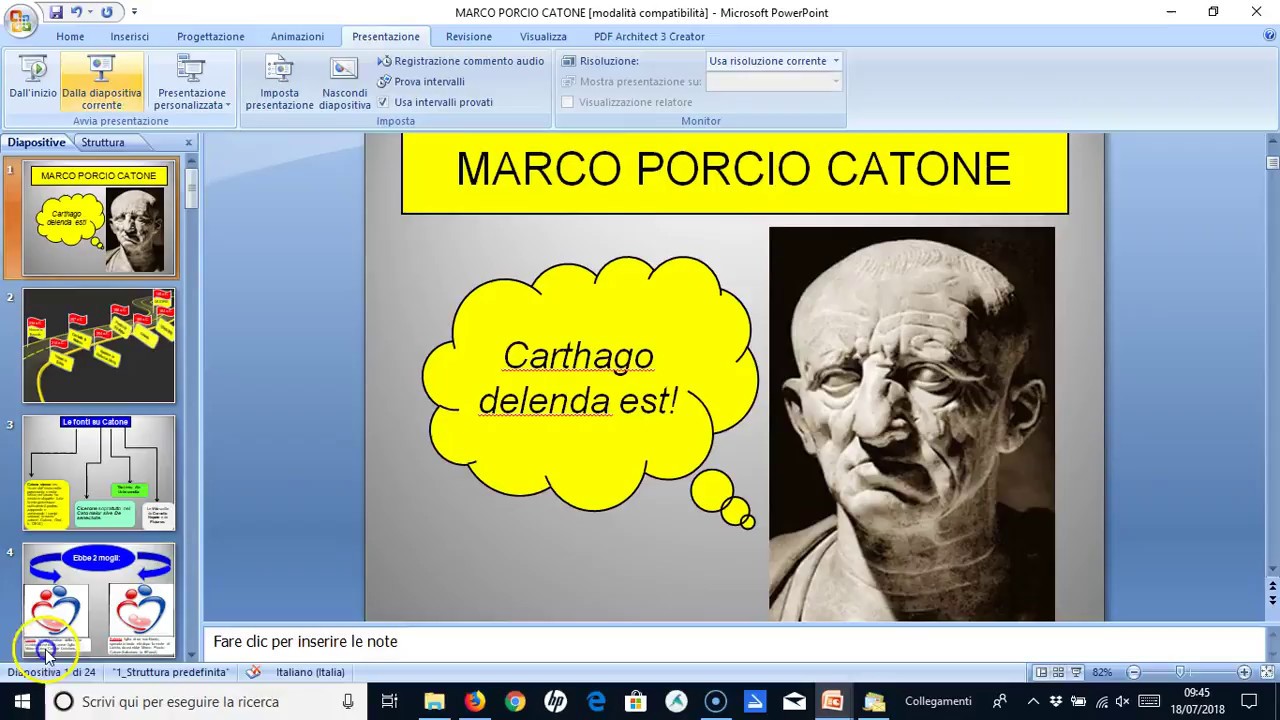Open Microsoft Edge from taskbar
This screenshot has width=1280, height=720.
[596, 701]
